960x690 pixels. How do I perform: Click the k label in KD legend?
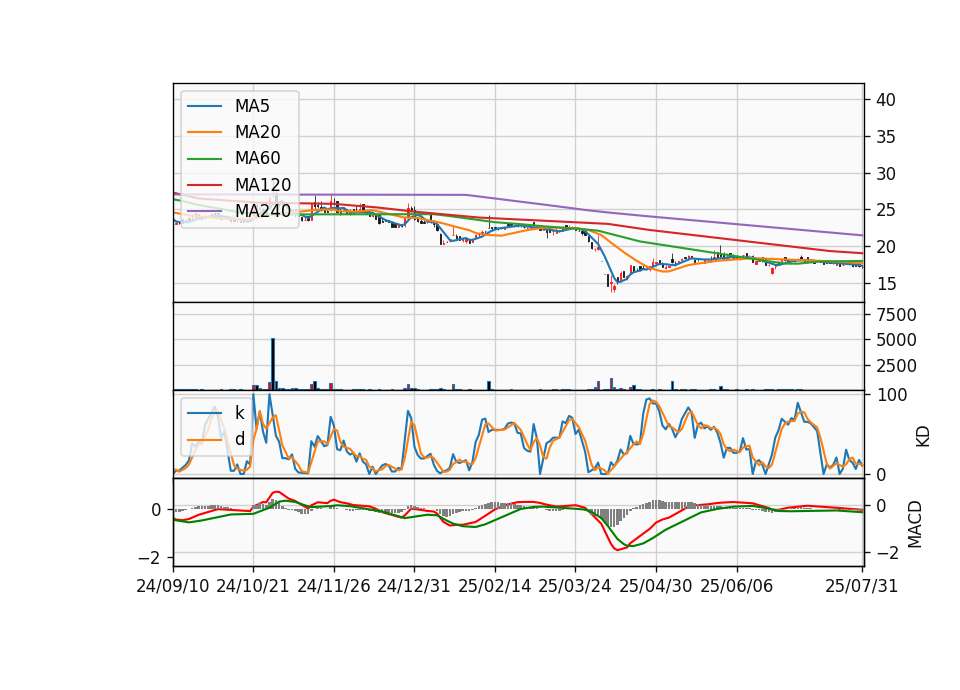[x=239, y=413]
